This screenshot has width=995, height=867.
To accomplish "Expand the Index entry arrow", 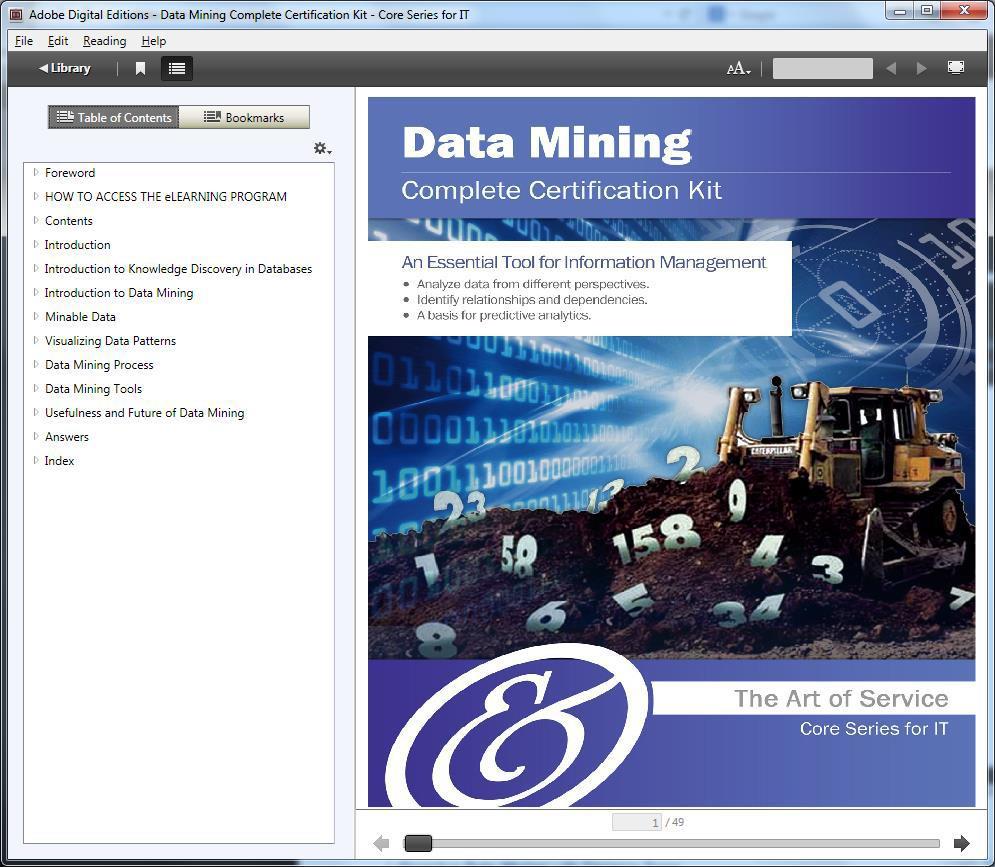I will click(x=36, y=460).
